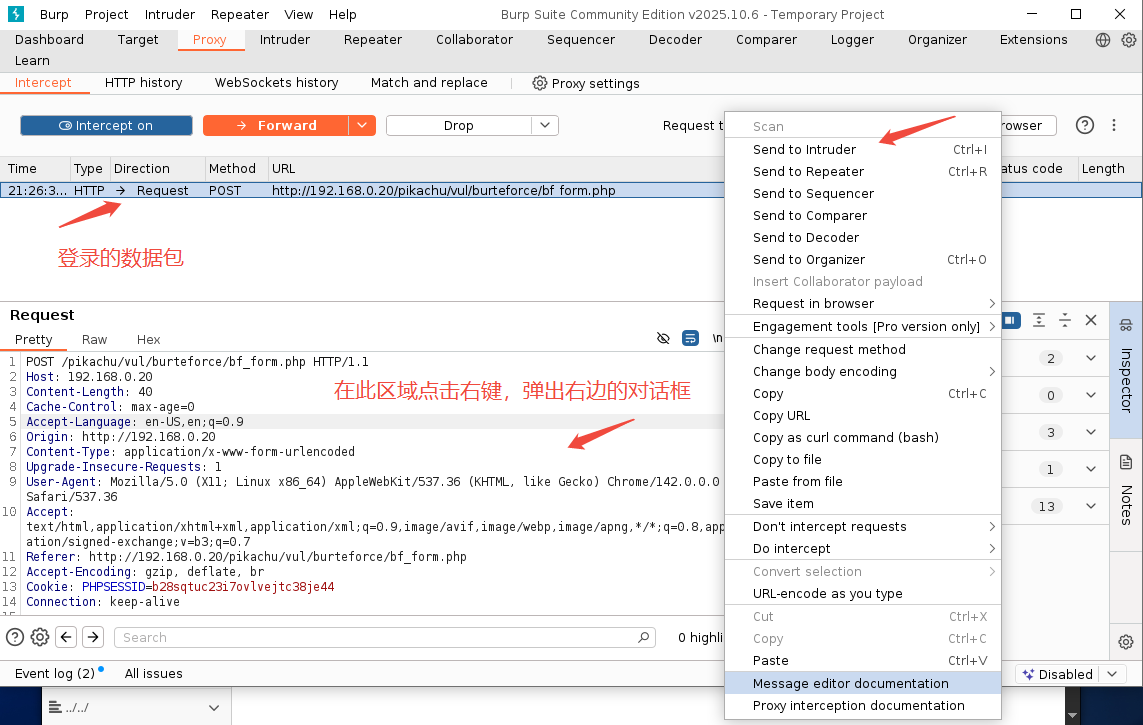Viewport: 1143px width, 725px height.
Task: Click Message editor documentation entry
Action: [863, 683]
